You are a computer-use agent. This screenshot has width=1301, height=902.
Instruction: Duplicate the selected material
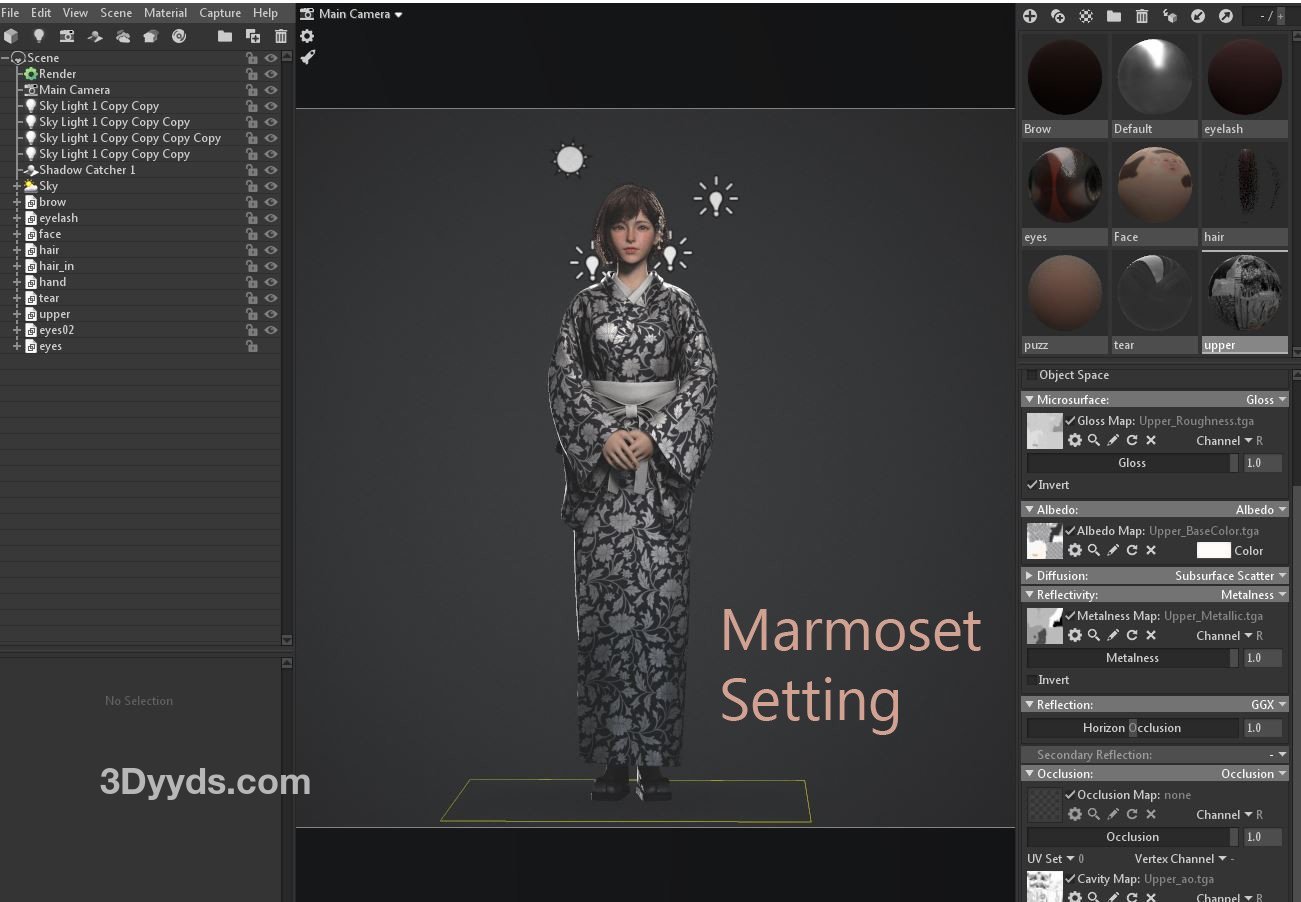coord(1058,16)
